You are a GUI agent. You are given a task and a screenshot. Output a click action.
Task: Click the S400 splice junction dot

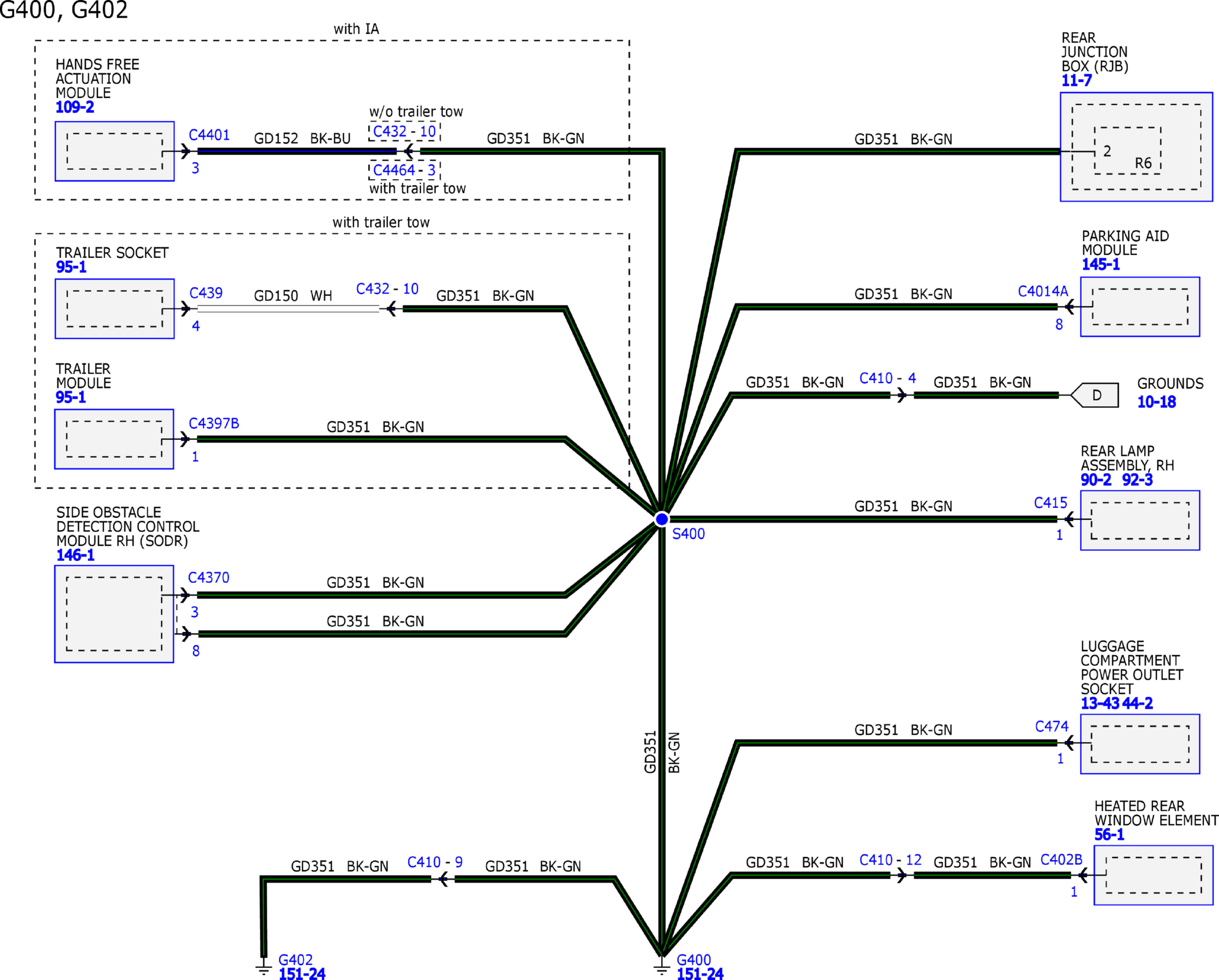662,519
